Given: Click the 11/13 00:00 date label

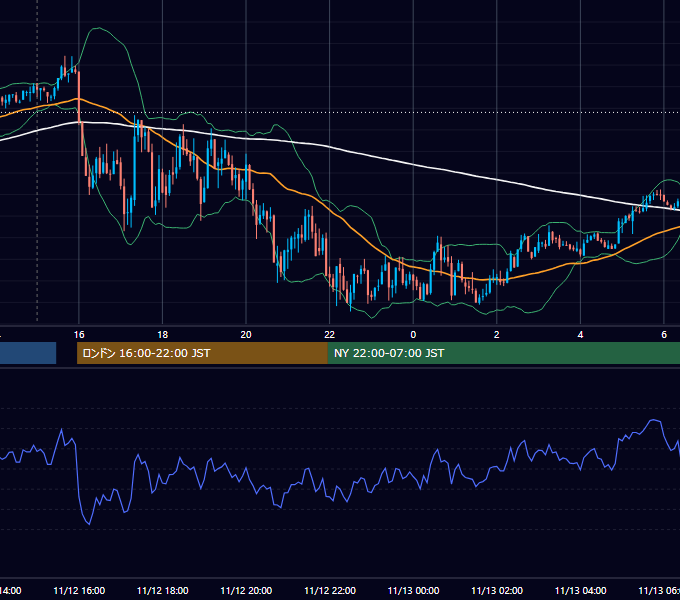Looking at the screenshot, I should point(413,590).
